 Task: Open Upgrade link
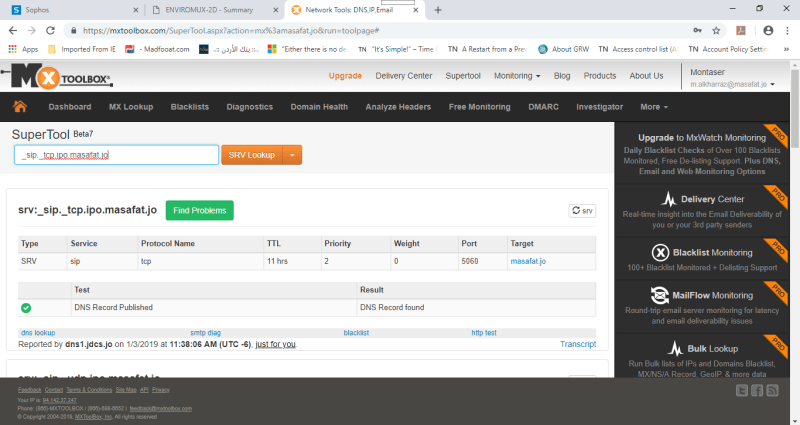[x=345, y=76]
